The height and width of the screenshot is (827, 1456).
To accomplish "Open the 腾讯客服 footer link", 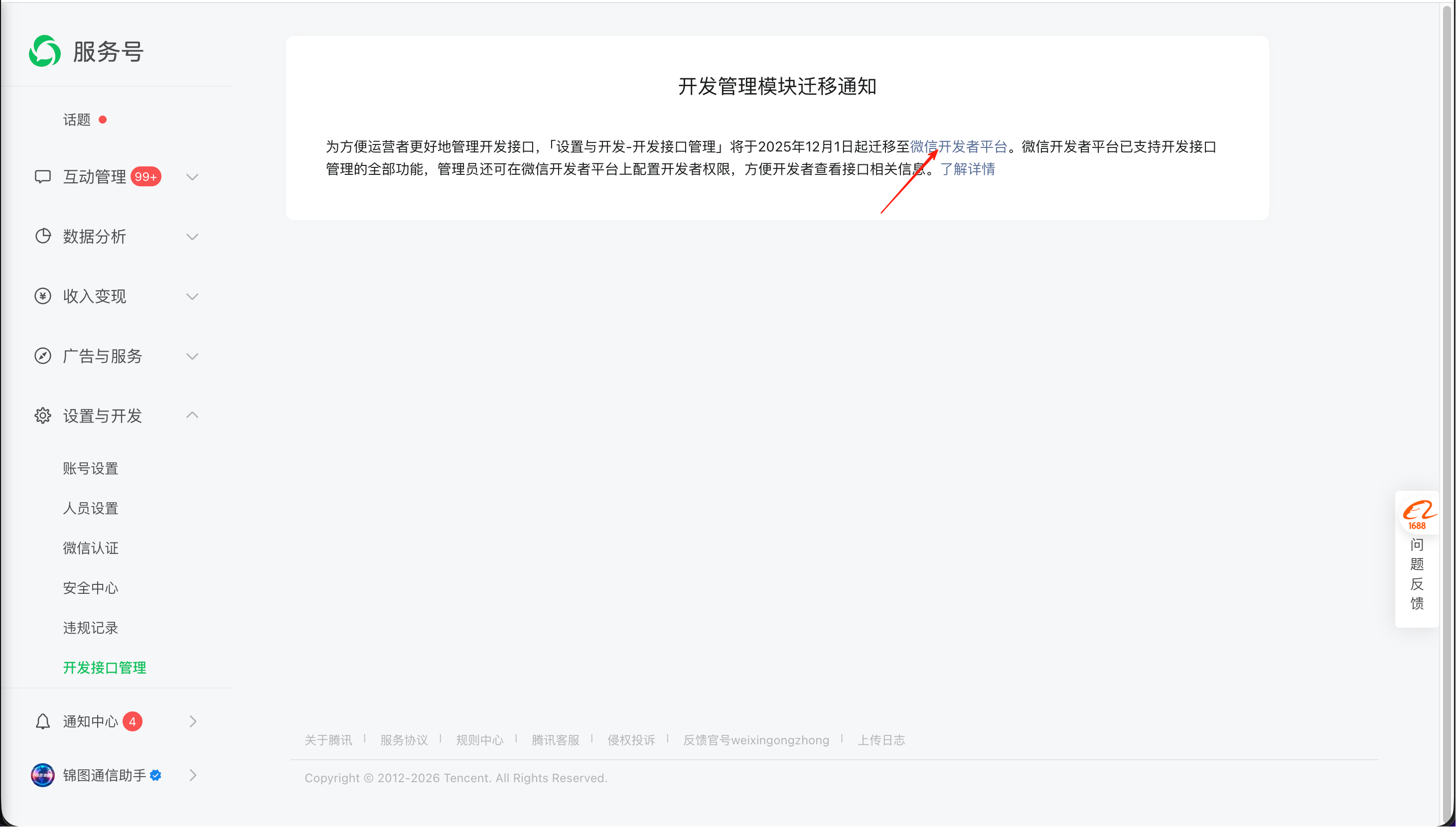I will 556,740.
